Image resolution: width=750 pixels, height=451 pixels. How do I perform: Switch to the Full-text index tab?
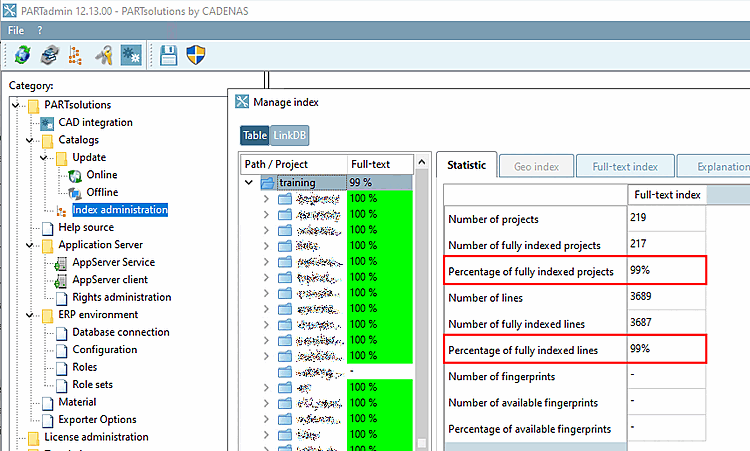625,166
